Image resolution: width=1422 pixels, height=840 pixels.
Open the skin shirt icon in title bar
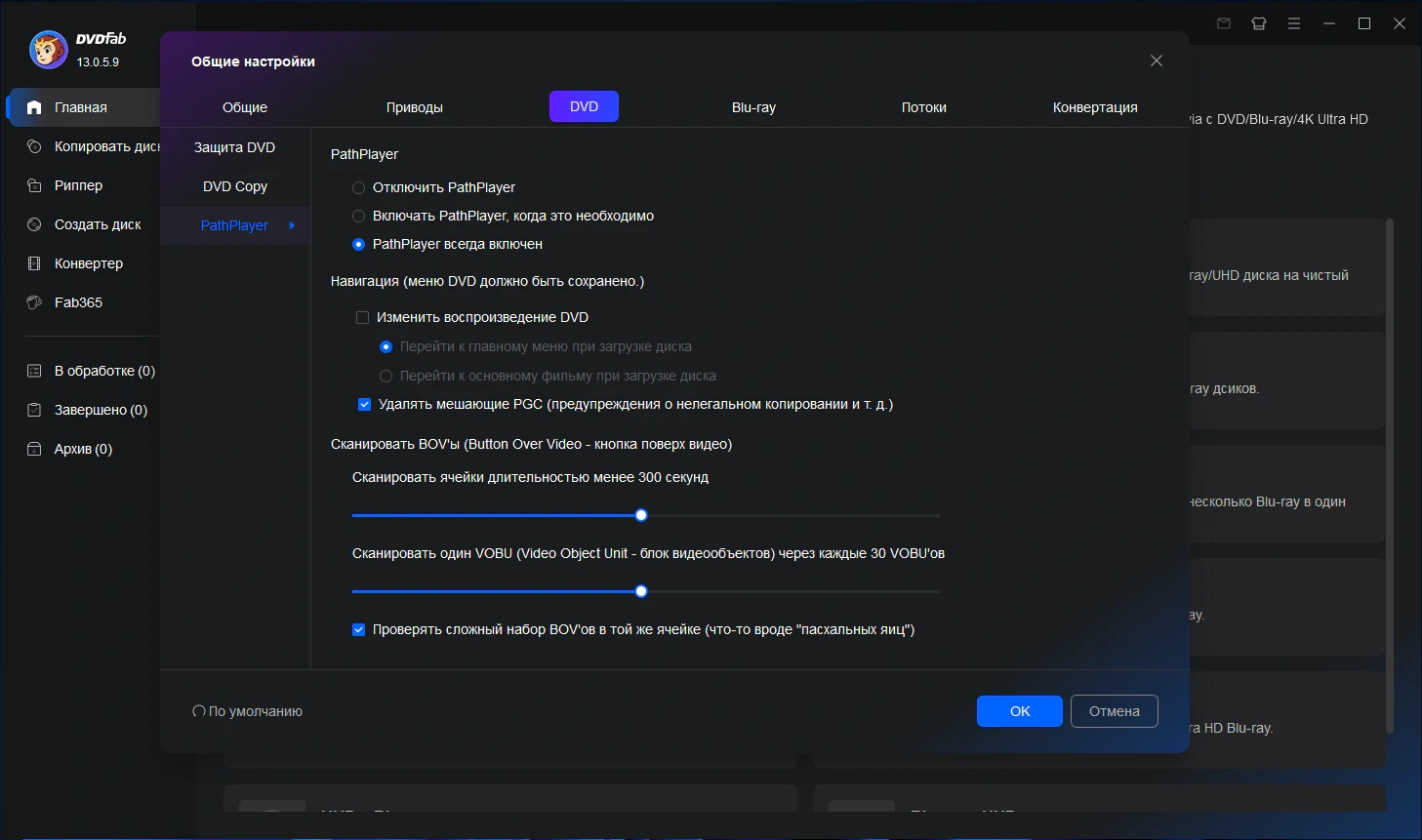pyautogui.click(x=1259, y=23)
